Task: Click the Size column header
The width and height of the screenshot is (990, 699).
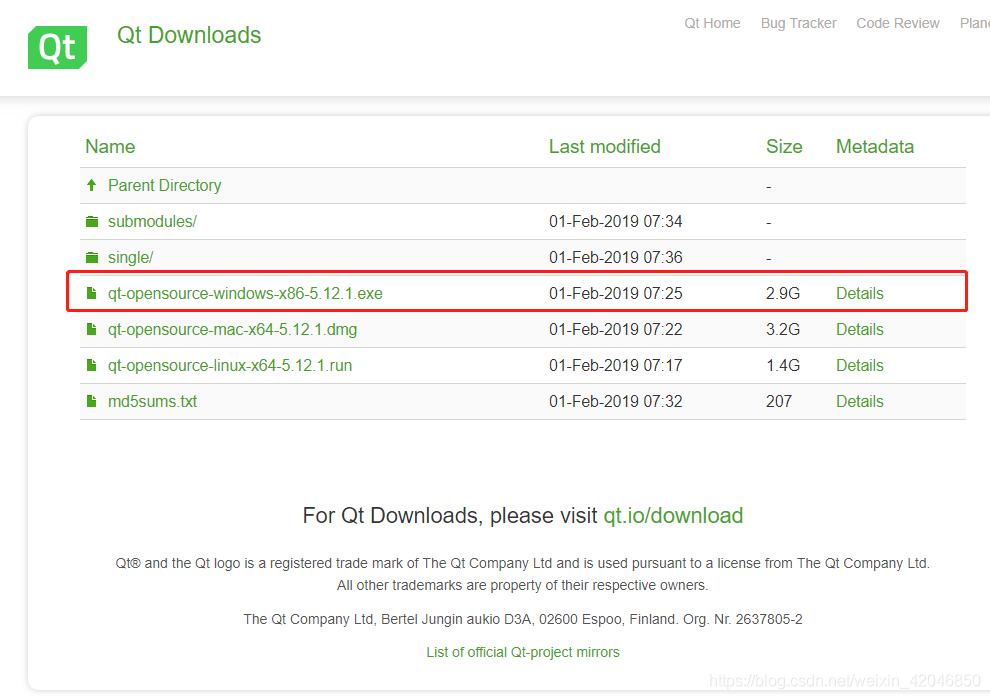Action: coord(784,146)
